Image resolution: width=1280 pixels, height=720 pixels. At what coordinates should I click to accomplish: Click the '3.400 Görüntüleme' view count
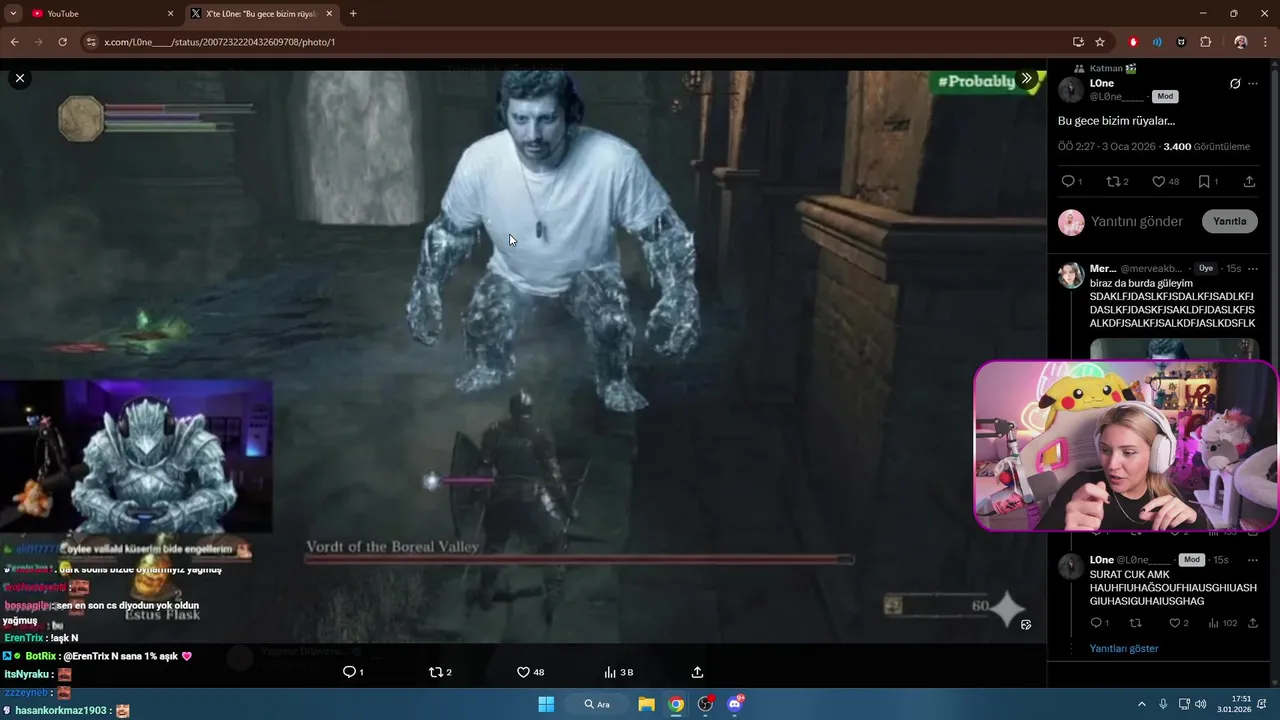1206,147
